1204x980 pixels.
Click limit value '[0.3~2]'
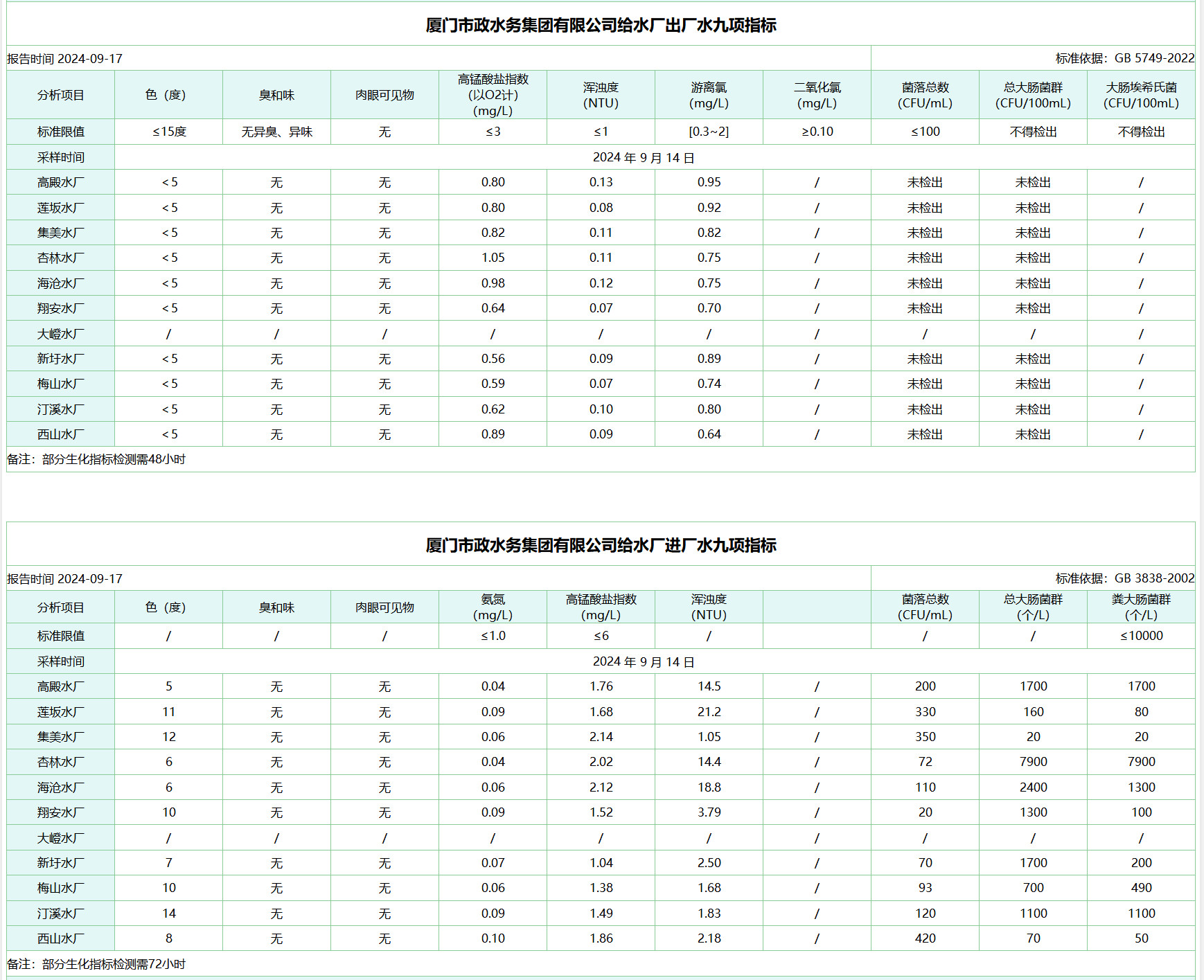click(x=709, y=132)
